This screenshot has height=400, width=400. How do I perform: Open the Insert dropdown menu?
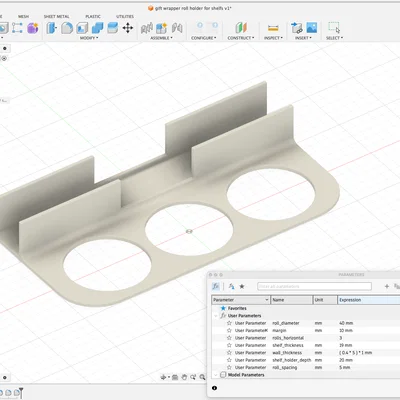[x=303, y=38]
